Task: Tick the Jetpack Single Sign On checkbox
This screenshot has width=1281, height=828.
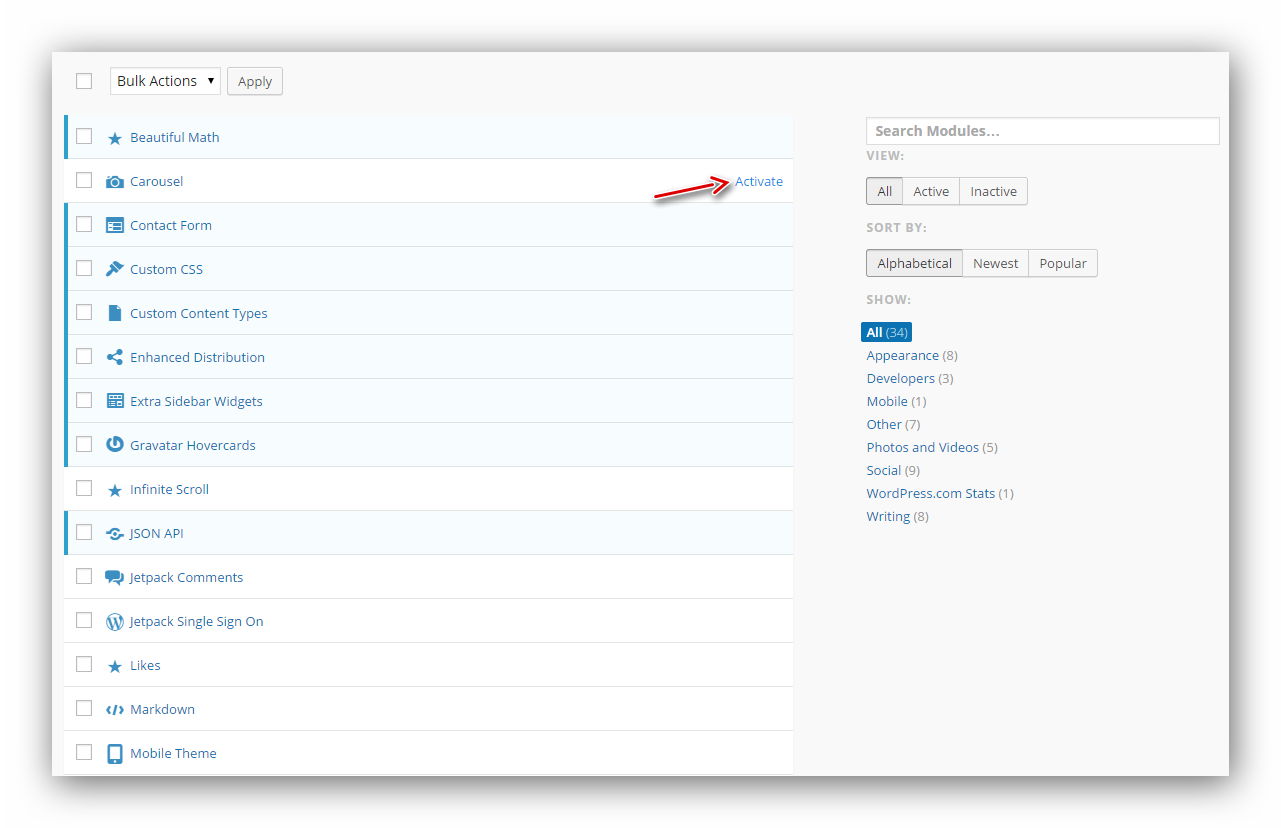Action: pyautogui.click(x=84, y=620)
